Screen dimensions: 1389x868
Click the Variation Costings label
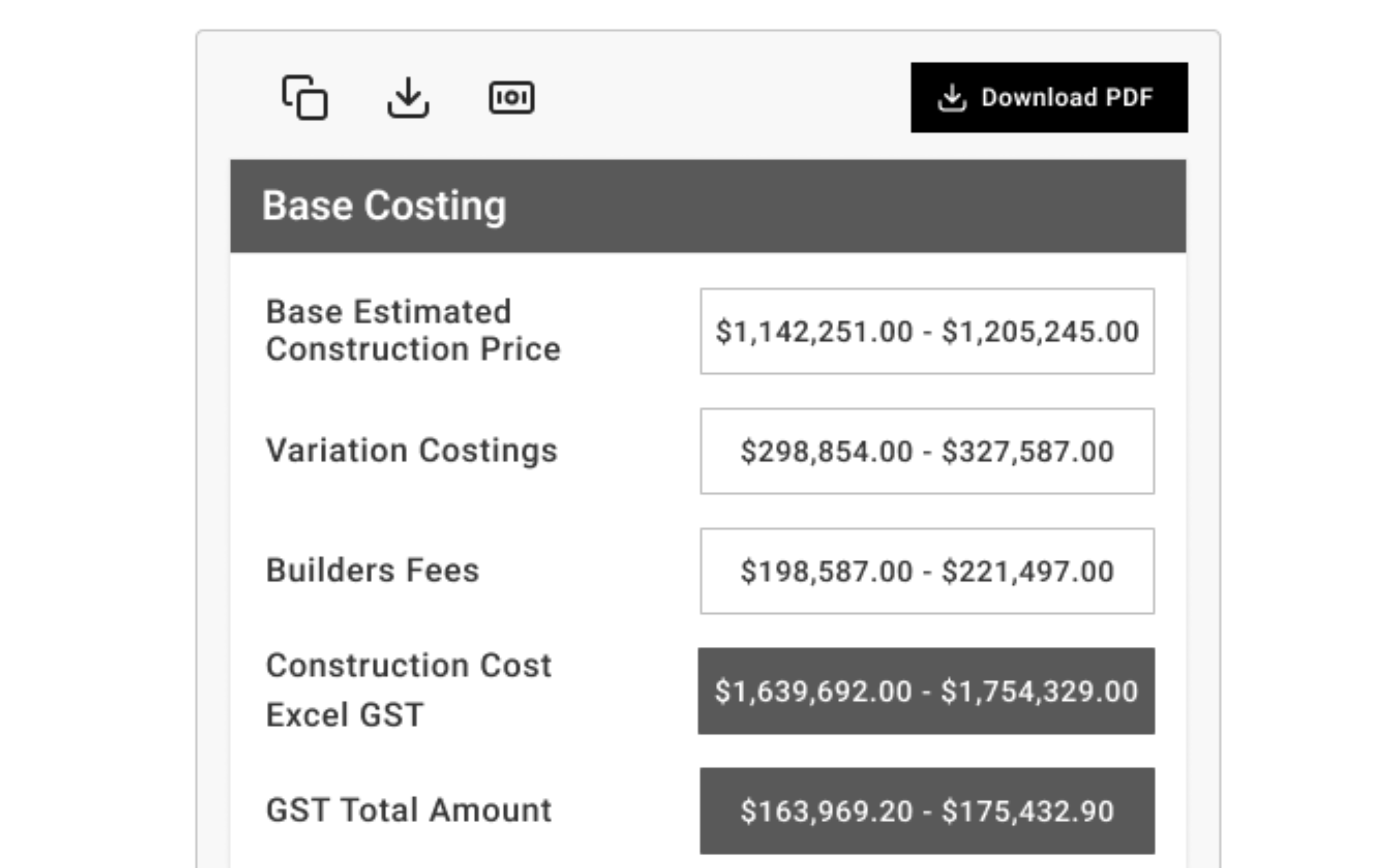click(412, 451)
